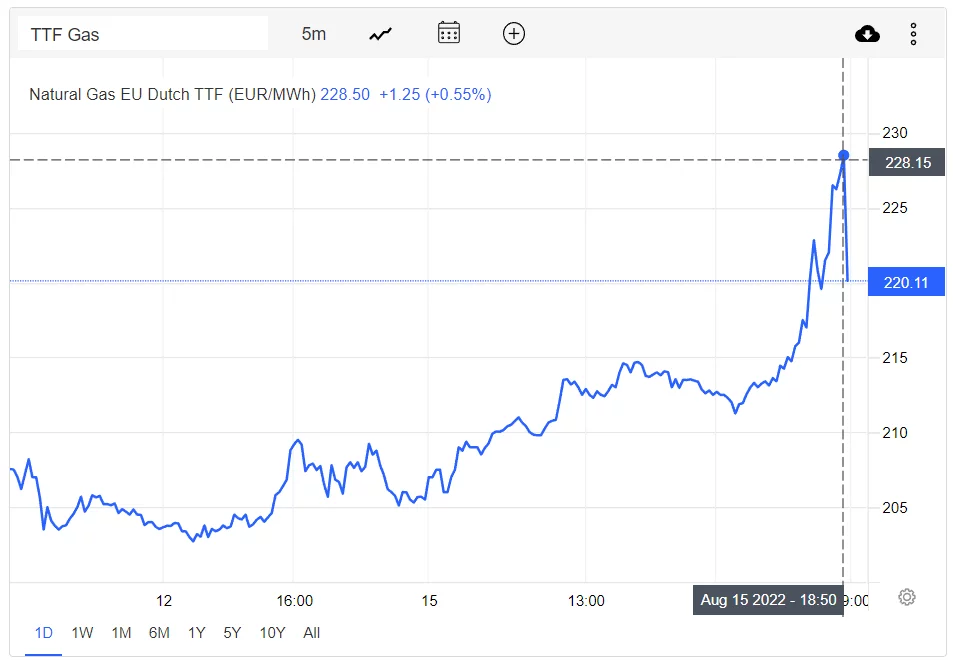This screenshot has height=661, width=953.
Task: Open the three-dot more options menu
Action: [x=913, y=34]
